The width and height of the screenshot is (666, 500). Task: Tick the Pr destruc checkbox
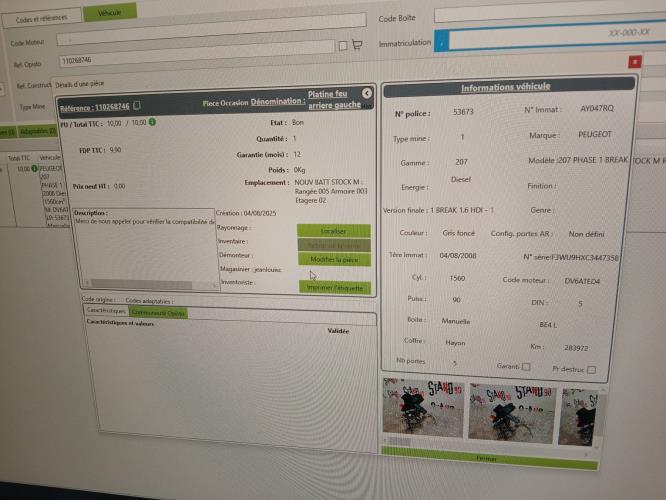[592, 369]
